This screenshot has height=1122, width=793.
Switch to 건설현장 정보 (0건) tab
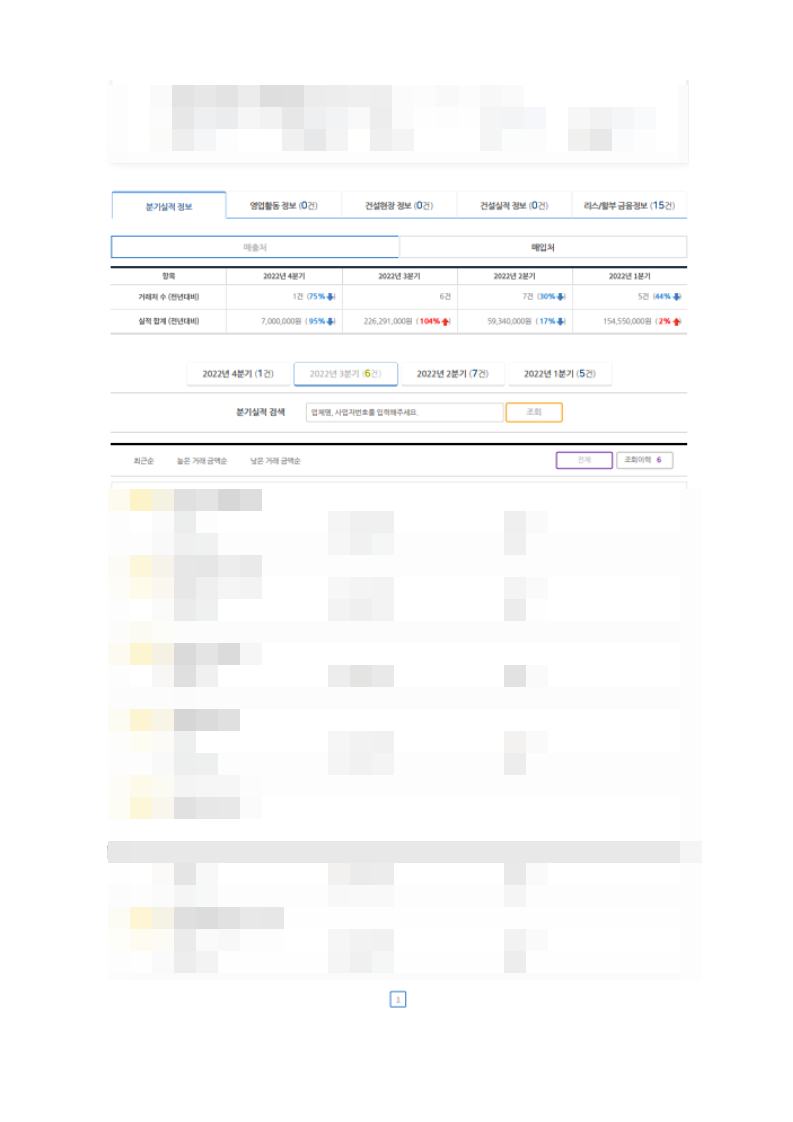399,205
